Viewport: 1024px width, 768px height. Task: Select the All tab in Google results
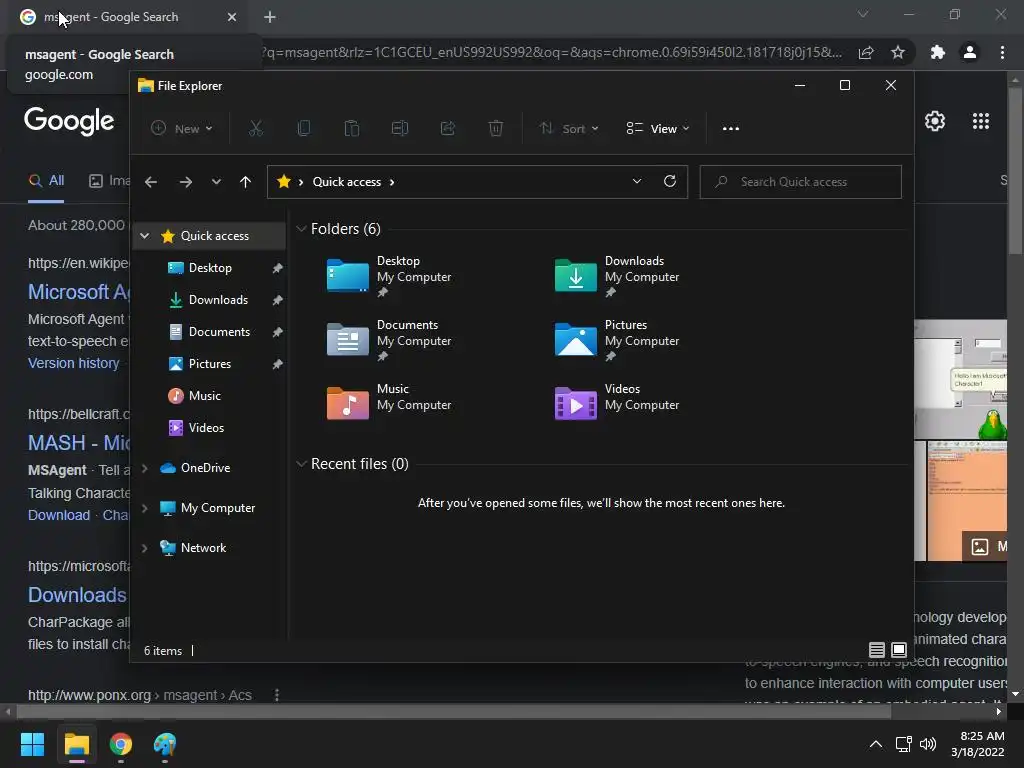(46, 181)
